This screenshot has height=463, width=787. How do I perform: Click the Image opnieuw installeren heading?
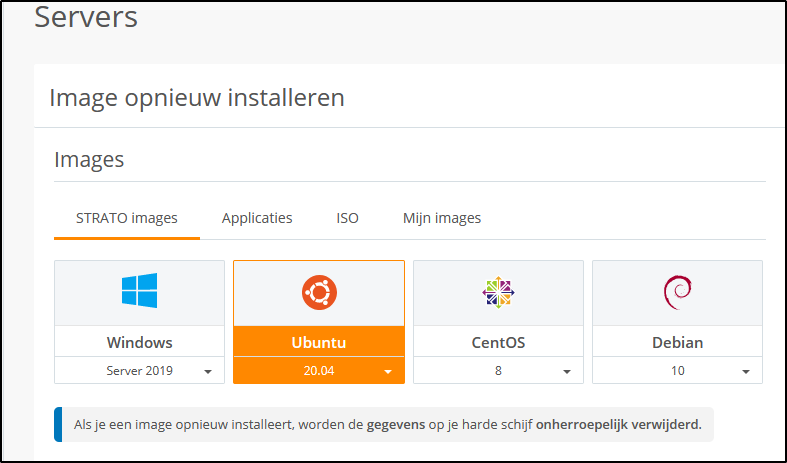[197, 98]
